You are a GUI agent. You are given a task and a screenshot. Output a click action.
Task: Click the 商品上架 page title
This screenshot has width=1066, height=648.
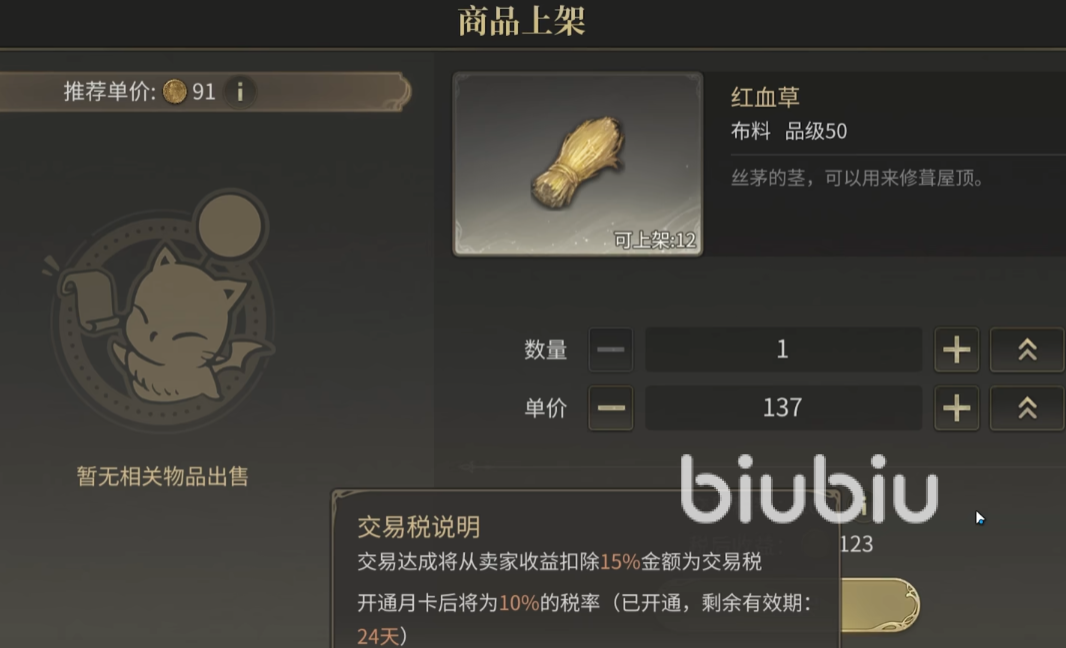(x=521, y=21)
